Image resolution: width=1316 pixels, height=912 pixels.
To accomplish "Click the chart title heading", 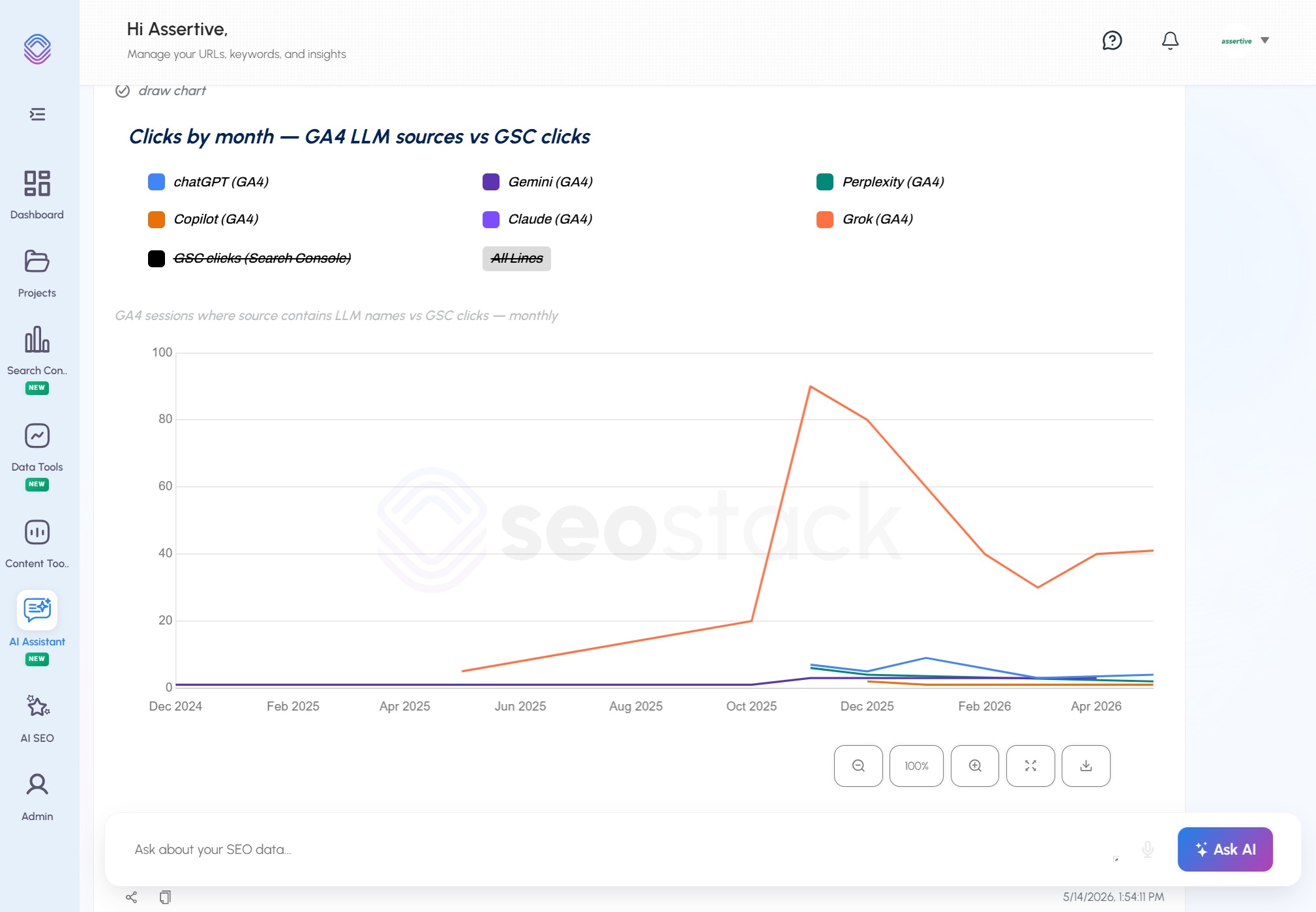I will (x=359, y=136).
